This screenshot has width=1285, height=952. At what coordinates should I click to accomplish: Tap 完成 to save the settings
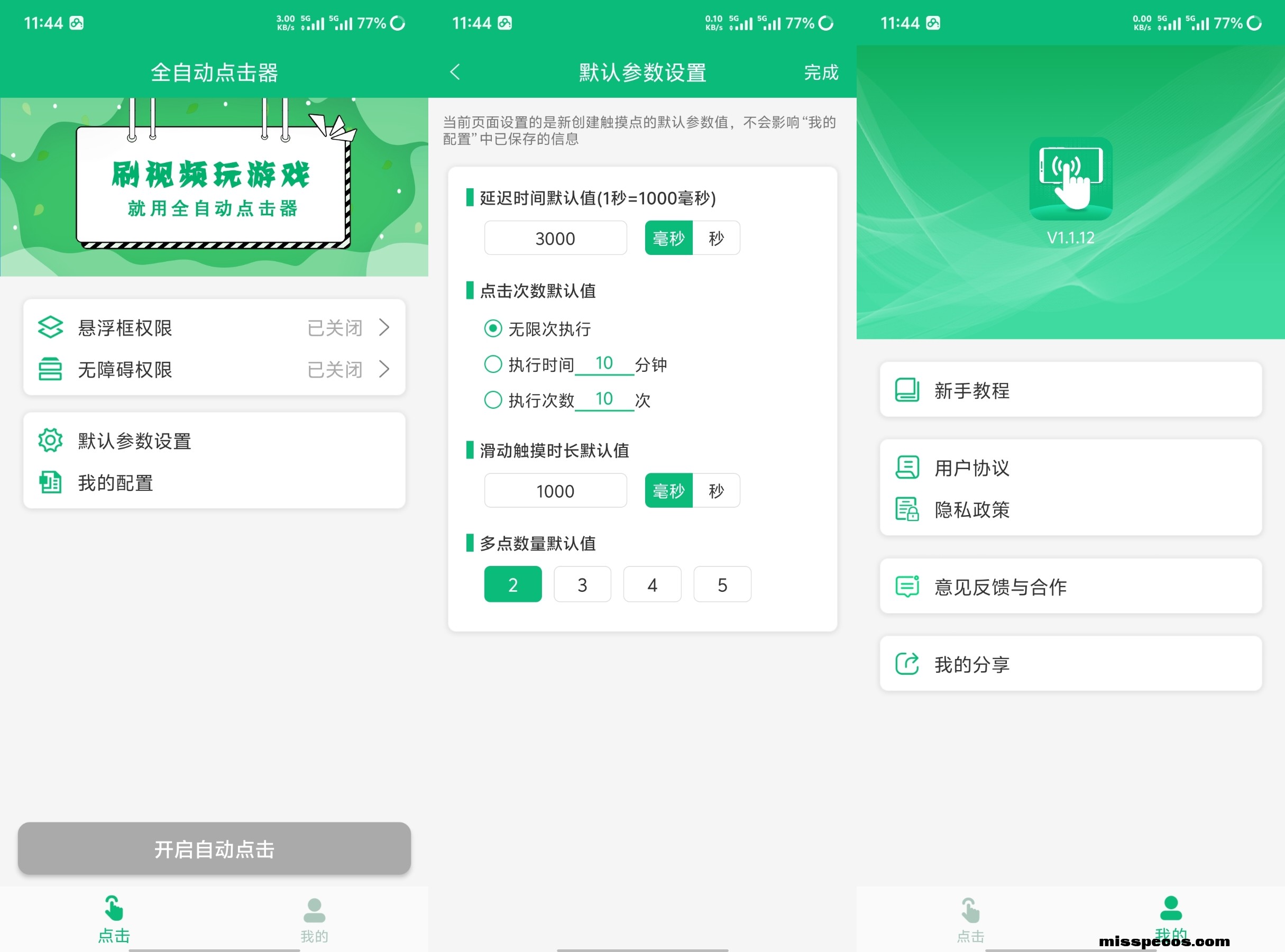[x=821, y=72]
